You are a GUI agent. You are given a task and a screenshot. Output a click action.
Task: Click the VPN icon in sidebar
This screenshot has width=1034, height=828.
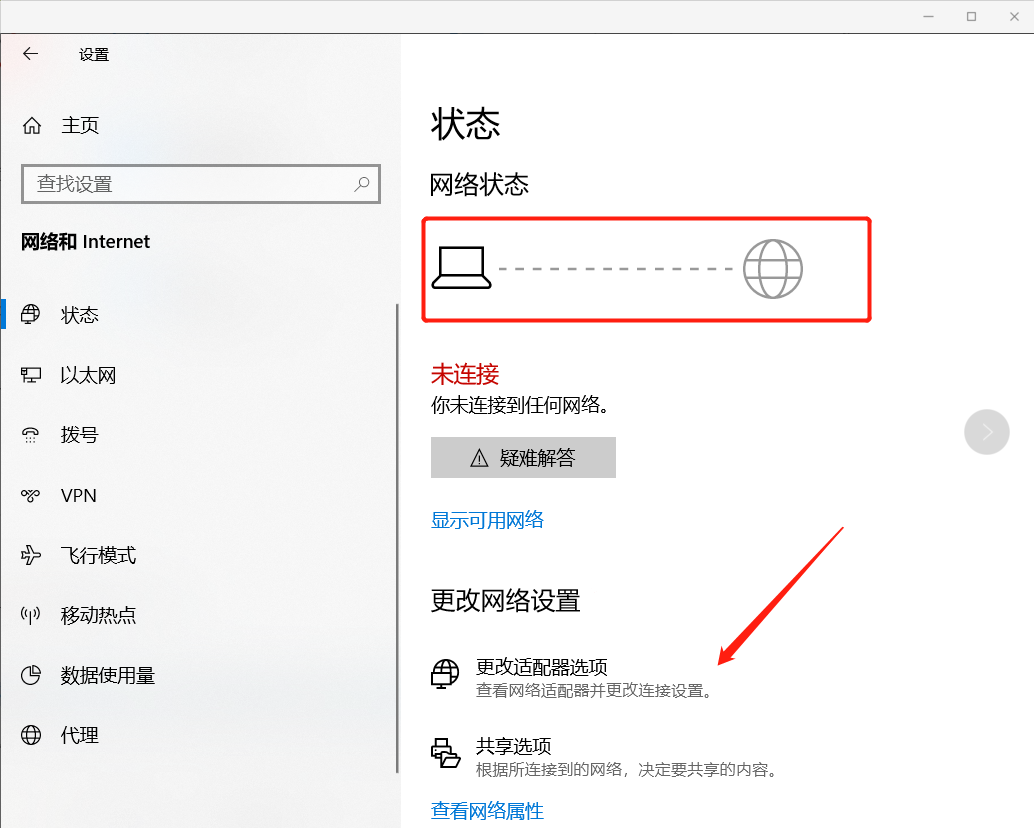30,495
